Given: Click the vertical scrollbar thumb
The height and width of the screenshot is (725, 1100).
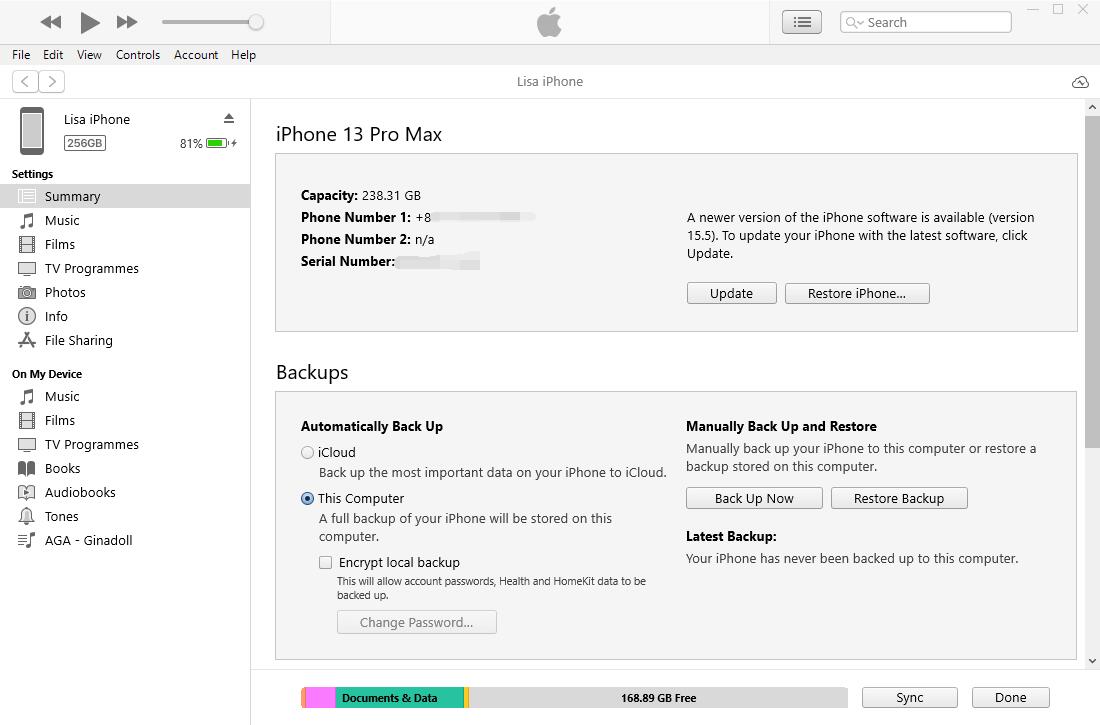Looking at the screenshot, I should click(1092, 281).
